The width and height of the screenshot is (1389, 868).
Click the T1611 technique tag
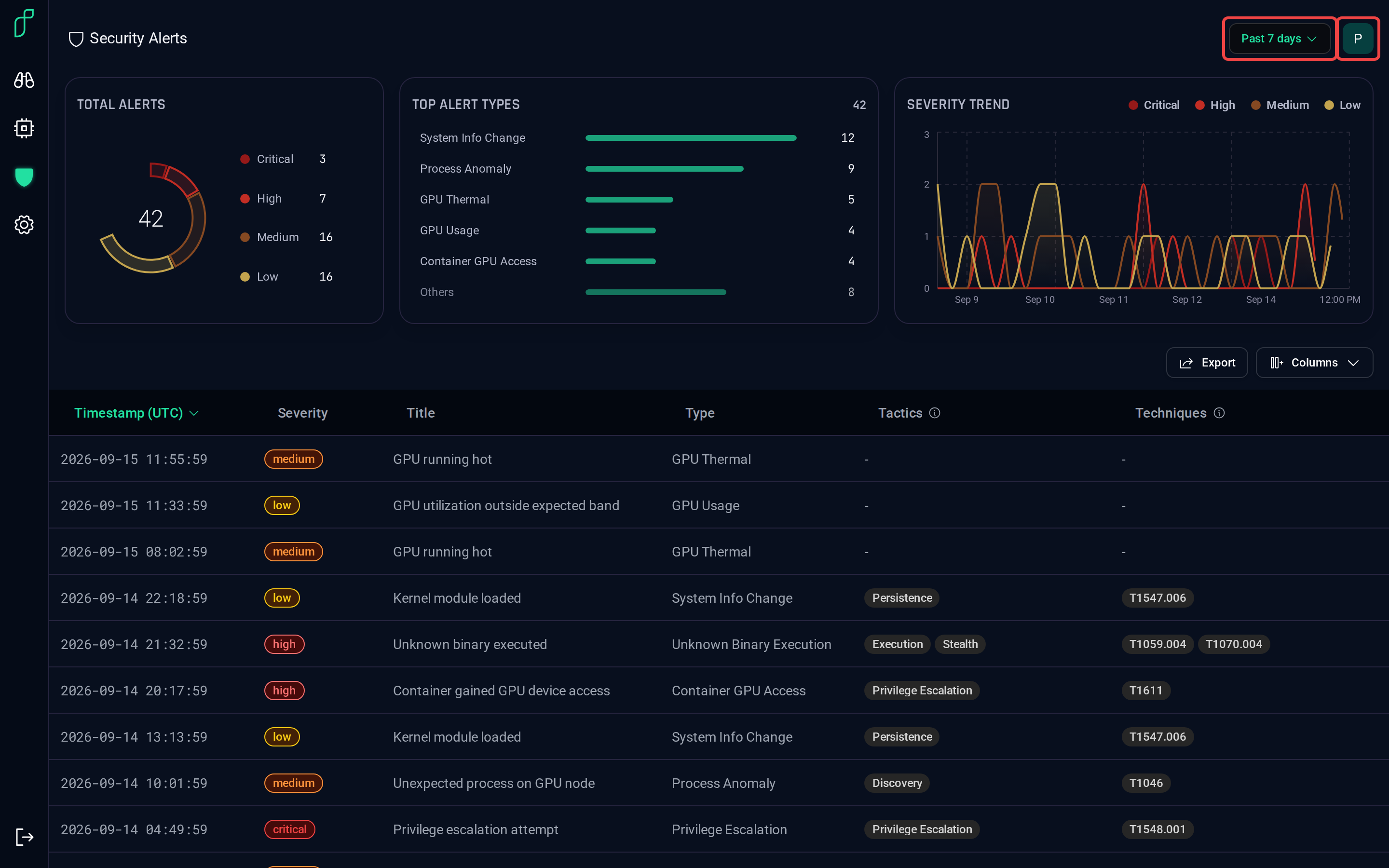pos(1145,691)
